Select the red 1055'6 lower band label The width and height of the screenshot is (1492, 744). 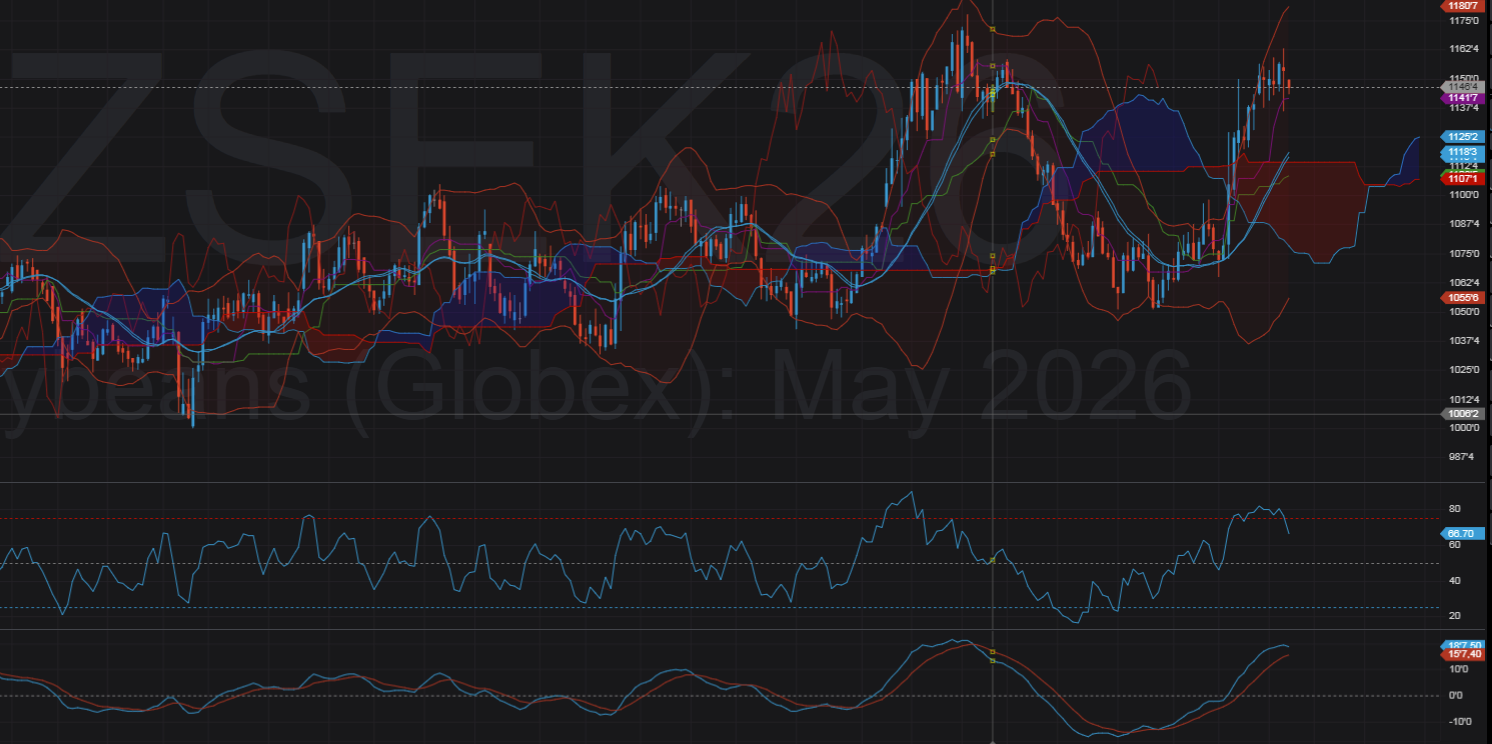click(x=1463, y=297)
